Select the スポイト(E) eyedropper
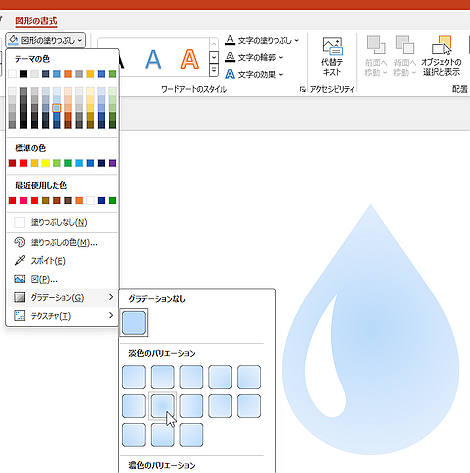Image resolution: width=470 pixels, height=473 pixels. (x=63, y=261)
